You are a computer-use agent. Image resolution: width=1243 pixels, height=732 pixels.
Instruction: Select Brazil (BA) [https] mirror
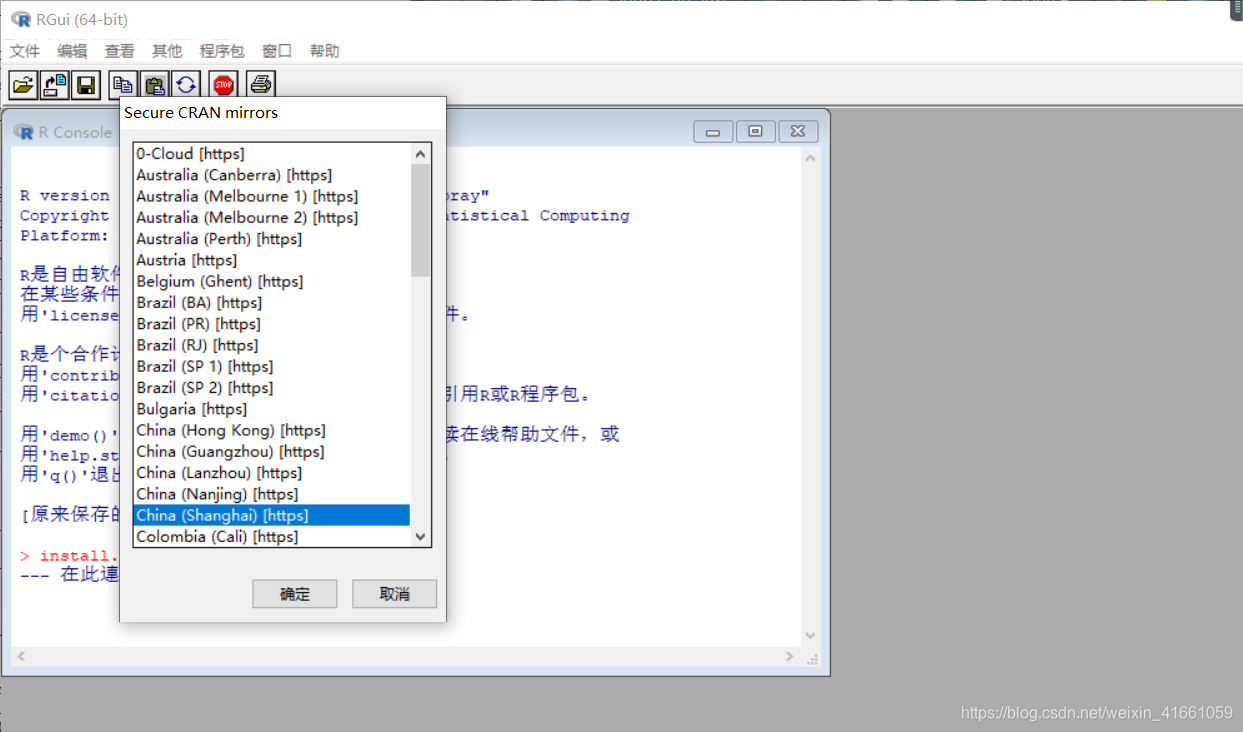(x=272, y=303)
